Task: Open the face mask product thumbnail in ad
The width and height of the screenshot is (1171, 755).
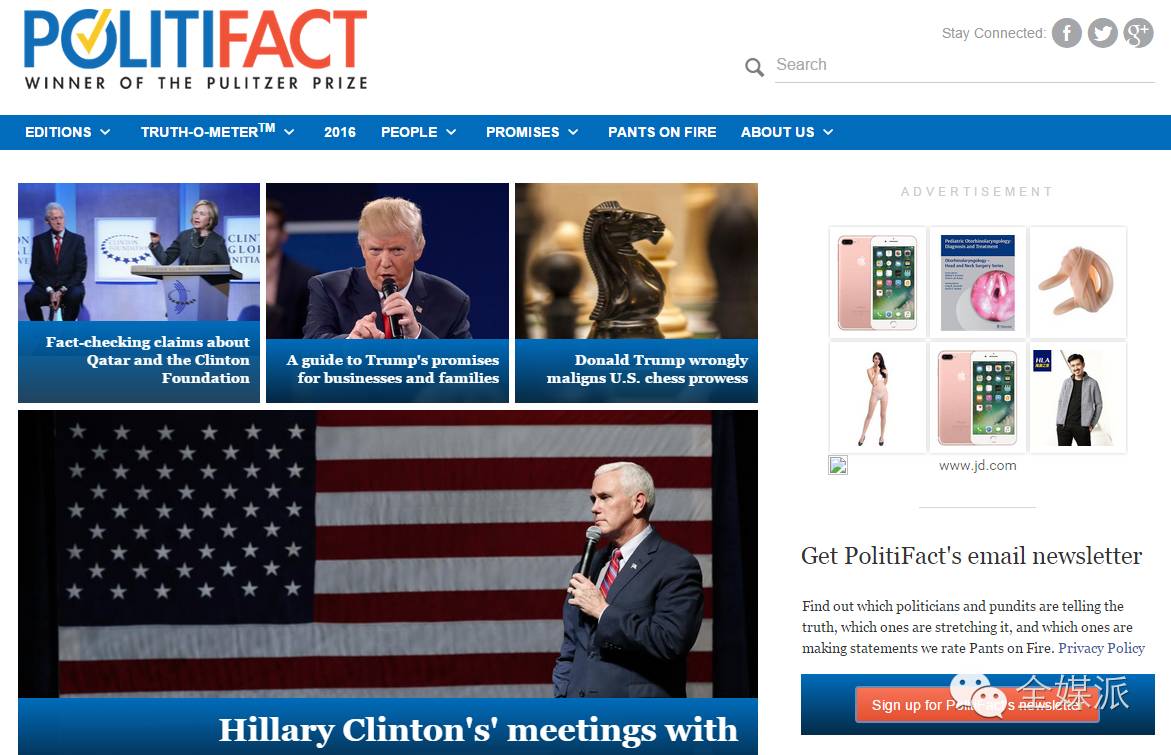Action: tap(1078, 283)
